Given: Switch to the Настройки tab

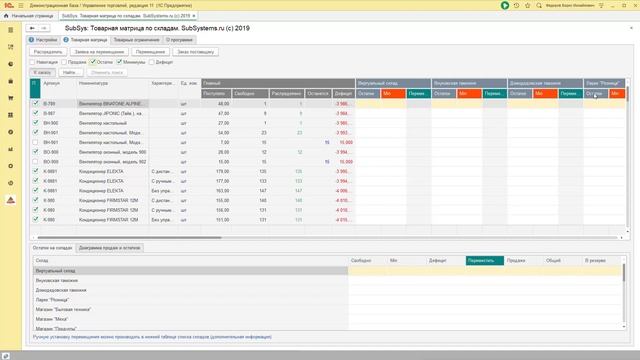Looking at the screenshot, I should [43, 40].
